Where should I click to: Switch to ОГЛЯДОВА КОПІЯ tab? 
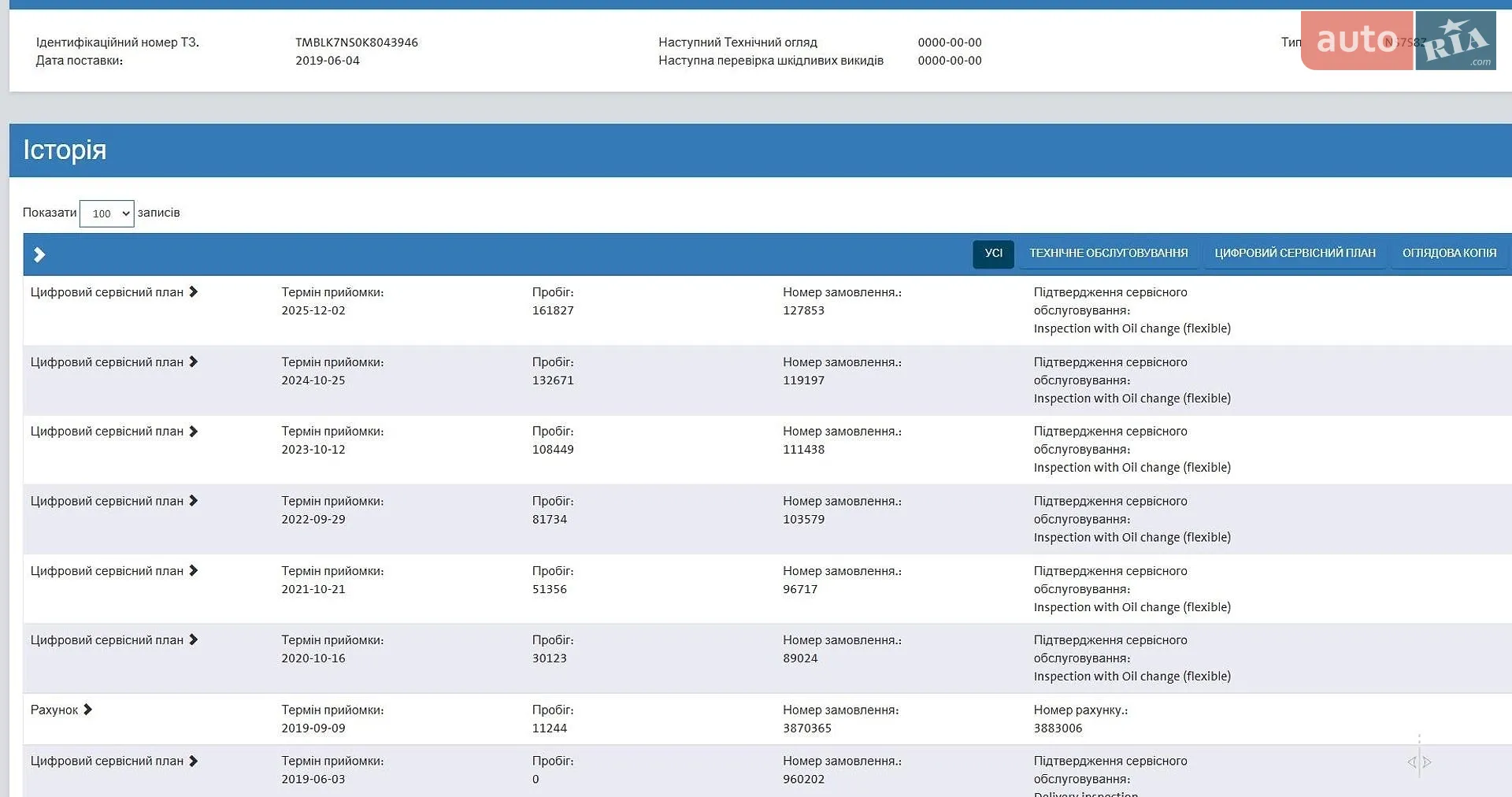(1449, 254)
